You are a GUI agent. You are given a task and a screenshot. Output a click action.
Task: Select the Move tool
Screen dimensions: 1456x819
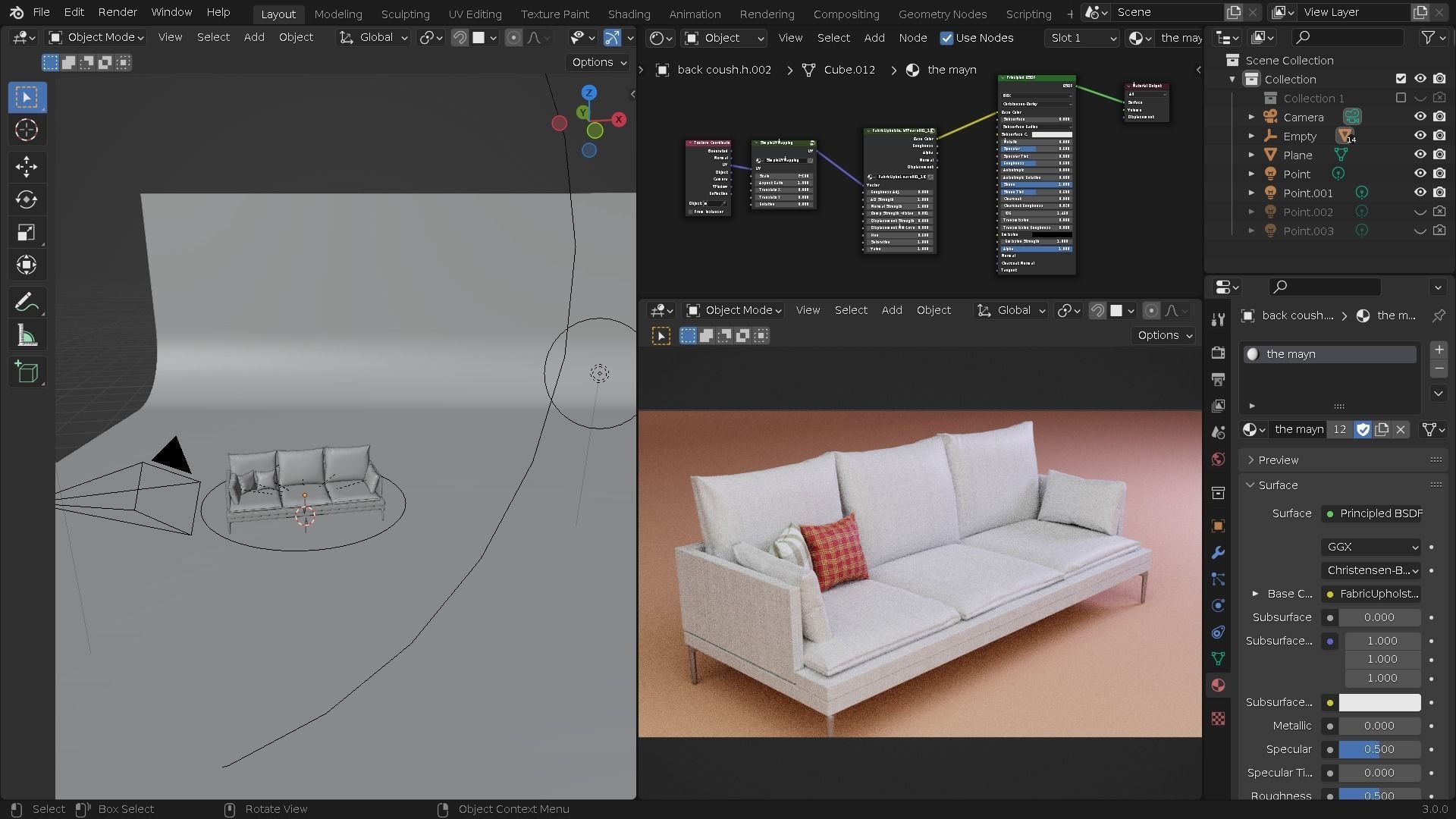coord(27,167)
